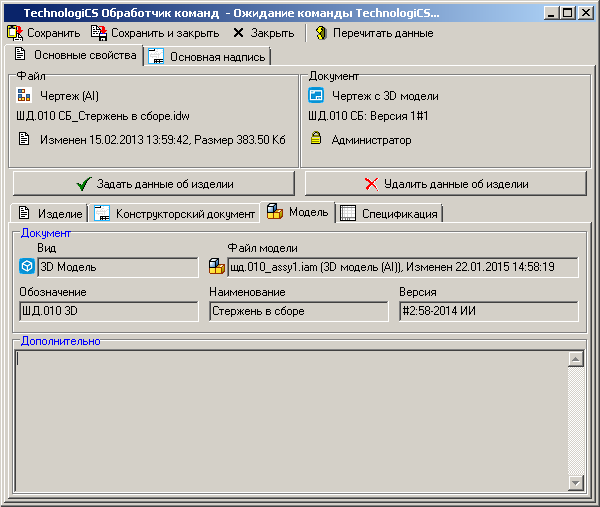Click the Чертеж с 3D модели document icon
The image size is (600, 507).
(316, 96)
